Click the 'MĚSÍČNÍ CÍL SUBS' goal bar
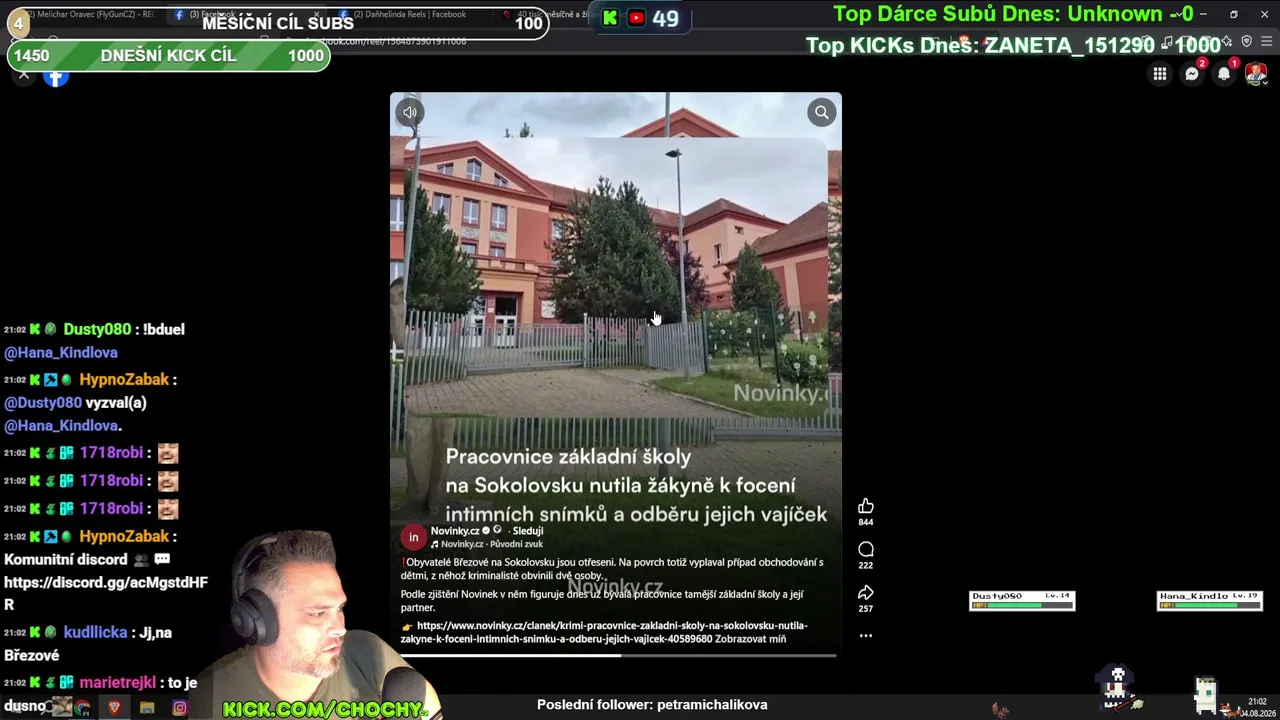 coord(279,23)
